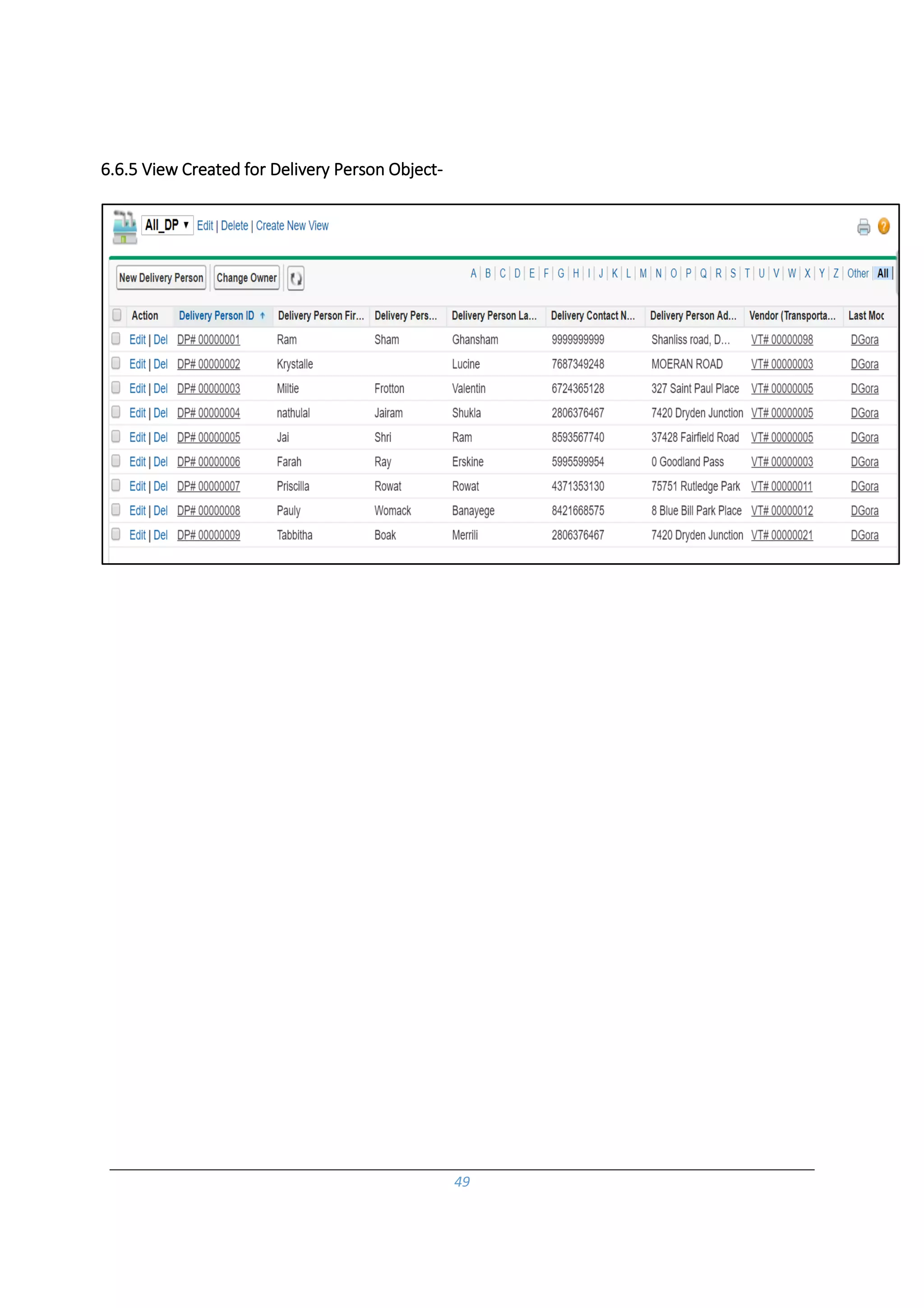Check the box for row DP# 00000006
This screenshot has height=1308, width=924.
click(116, 461)
